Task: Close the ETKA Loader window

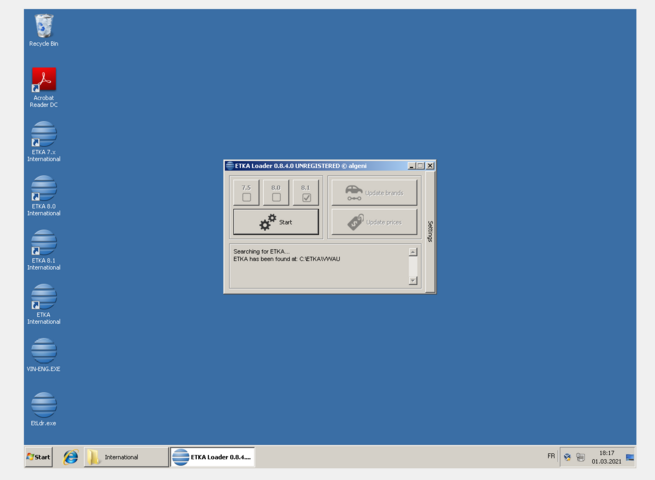Action: 430,166
